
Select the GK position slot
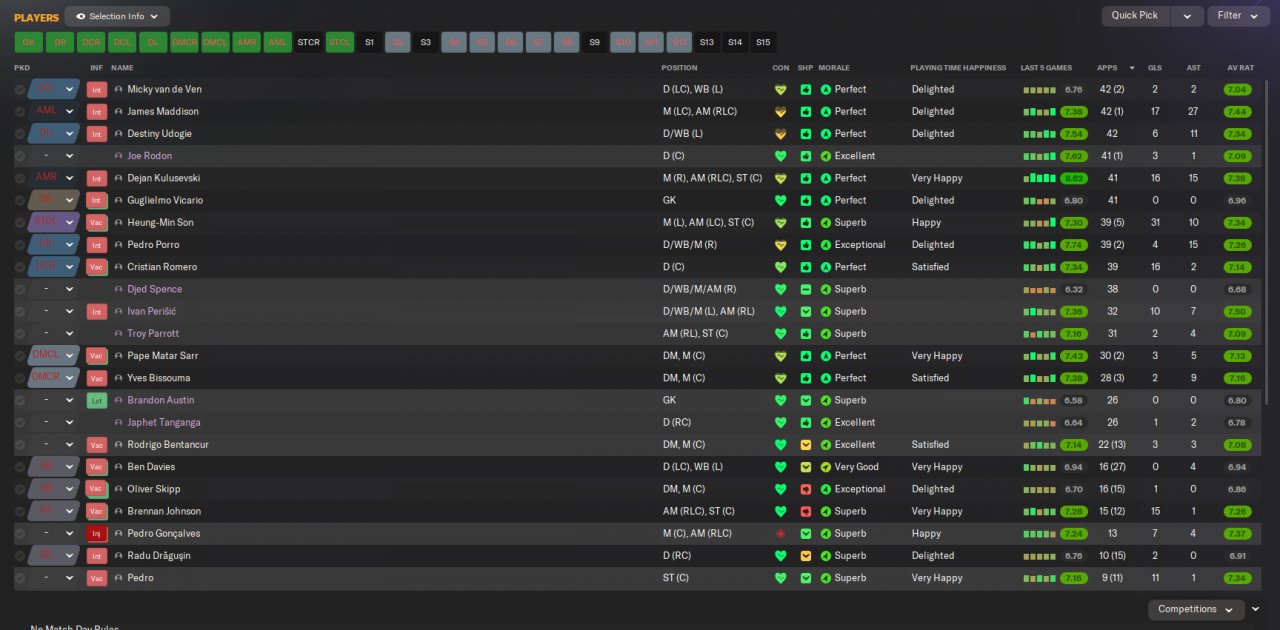pyautogui.click(x=28, y=43)
